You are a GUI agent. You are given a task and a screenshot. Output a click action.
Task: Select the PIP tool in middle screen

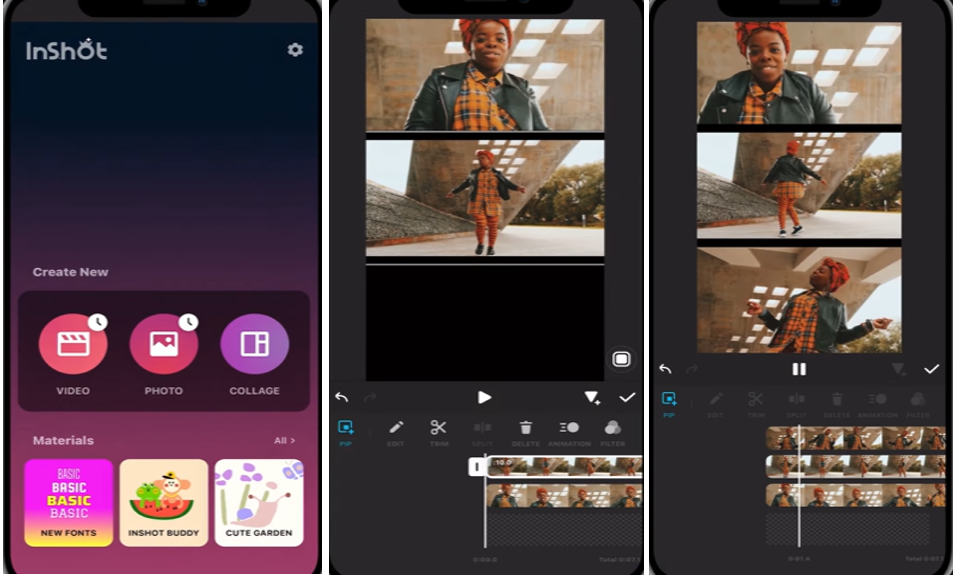click(346, 433)
